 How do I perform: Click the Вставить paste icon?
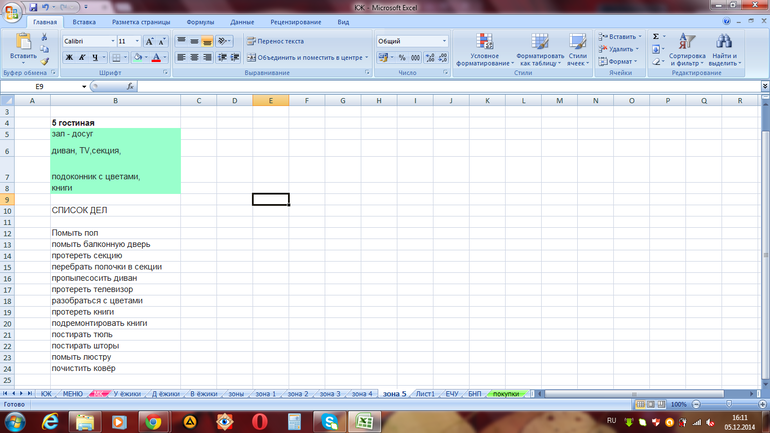(23, 42)
